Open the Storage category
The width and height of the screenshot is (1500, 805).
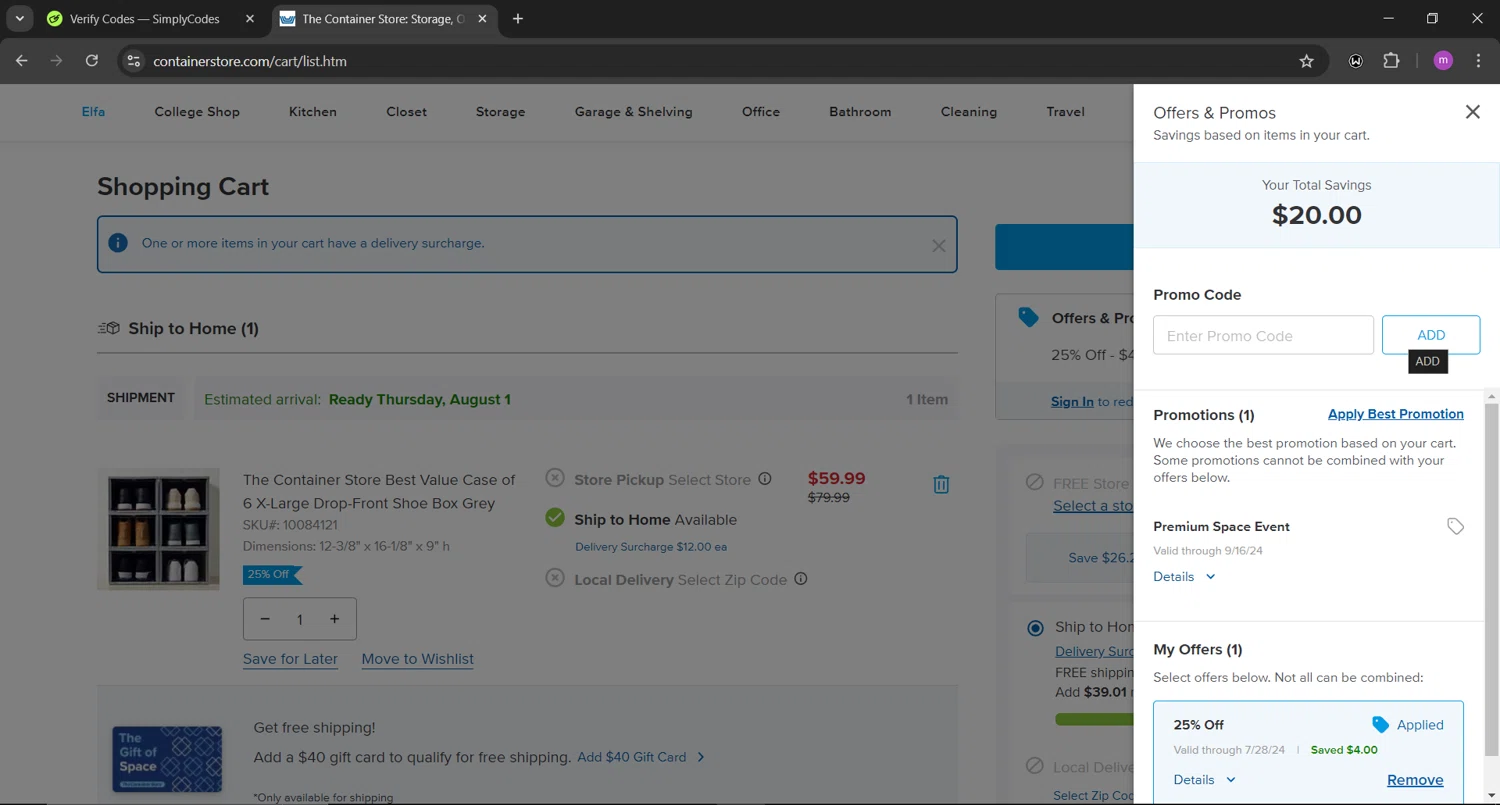click(x=500, y=111)
